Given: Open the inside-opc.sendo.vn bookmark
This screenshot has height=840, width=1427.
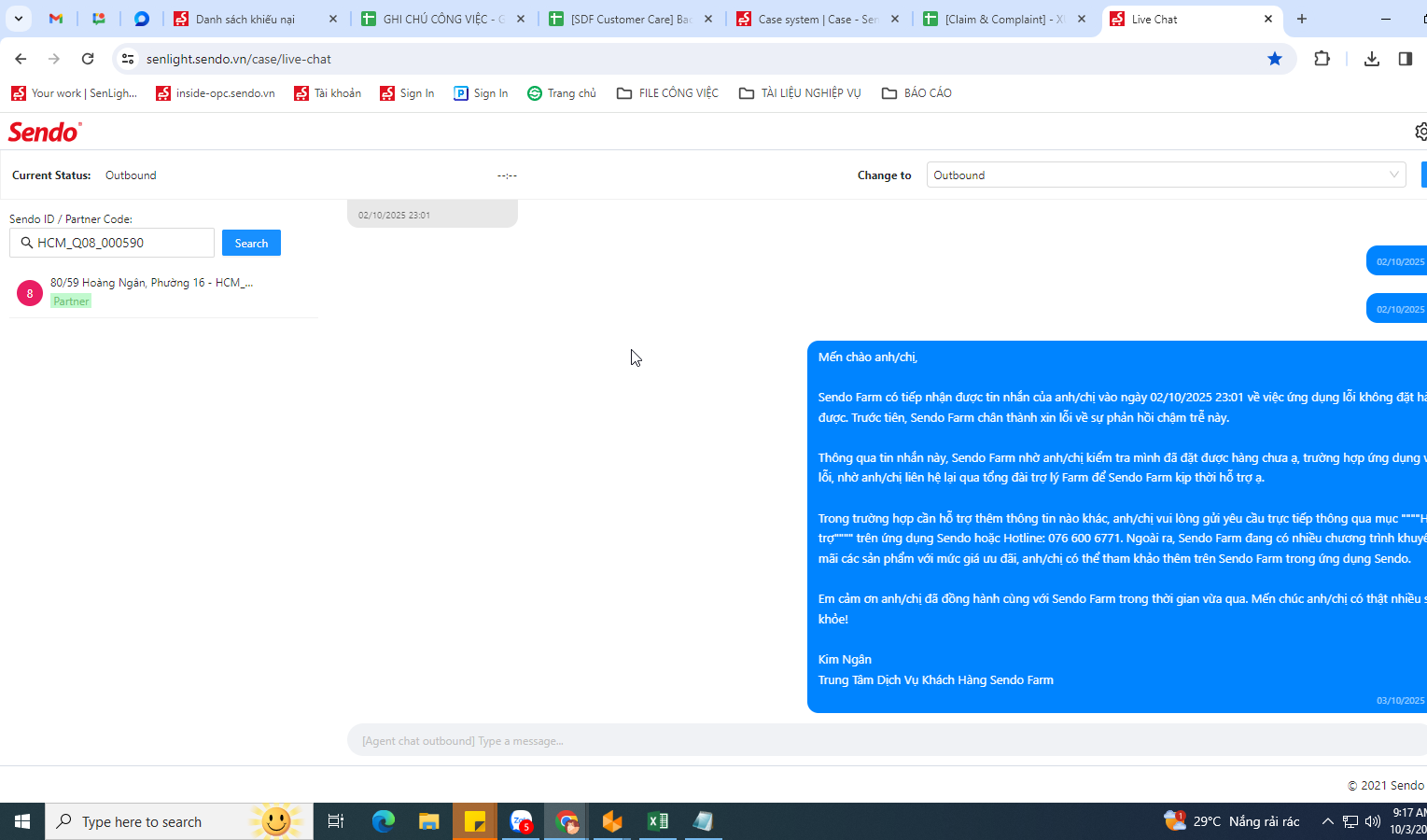Looking at the screenshot, I should (x=216, y=93).
